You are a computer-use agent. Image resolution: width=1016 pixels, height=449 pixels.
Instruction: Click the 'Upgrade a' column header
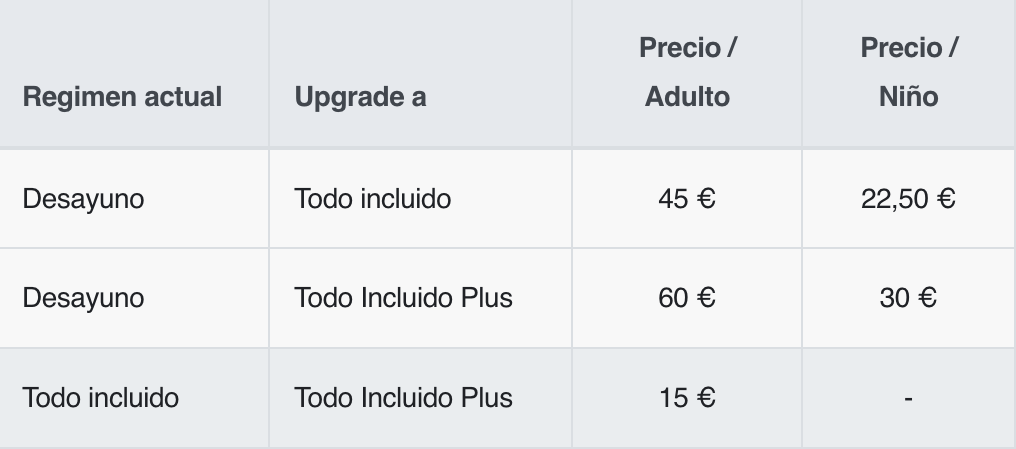[360, 97]
